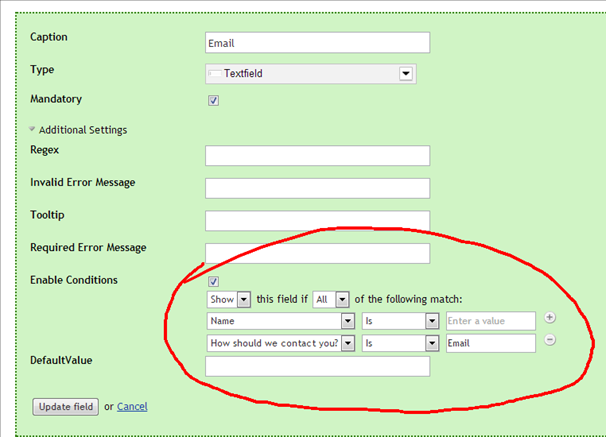Collapse the Additional Settings section
The width and height of the screenshot is (606, 437).
[x=78, y=130]
